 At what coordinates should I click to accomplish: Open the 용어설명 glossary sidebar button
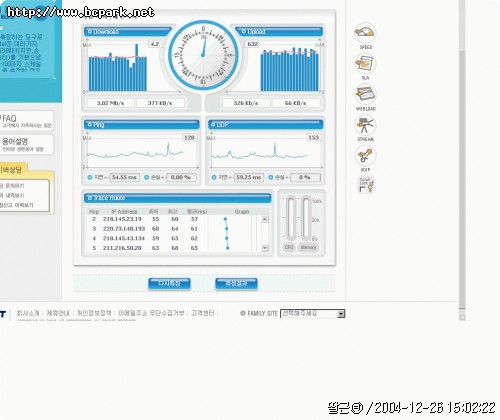point(27,144)
